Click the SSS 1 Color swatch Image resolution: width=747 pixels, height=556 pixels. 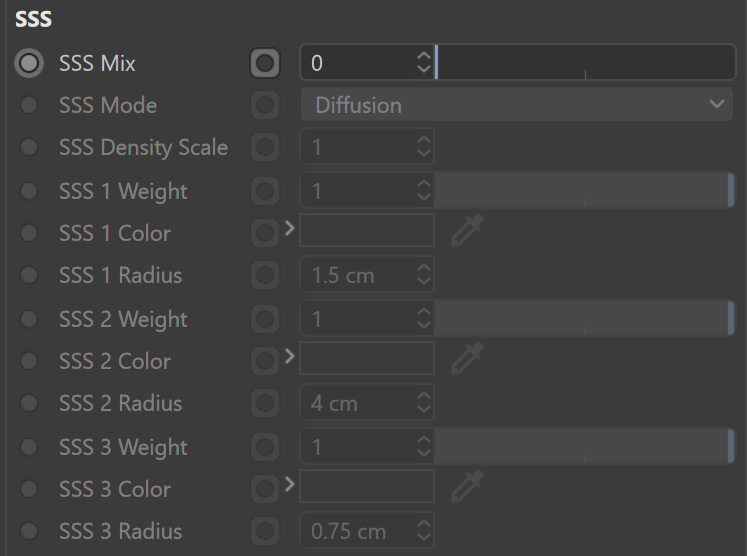coord(367,230)
